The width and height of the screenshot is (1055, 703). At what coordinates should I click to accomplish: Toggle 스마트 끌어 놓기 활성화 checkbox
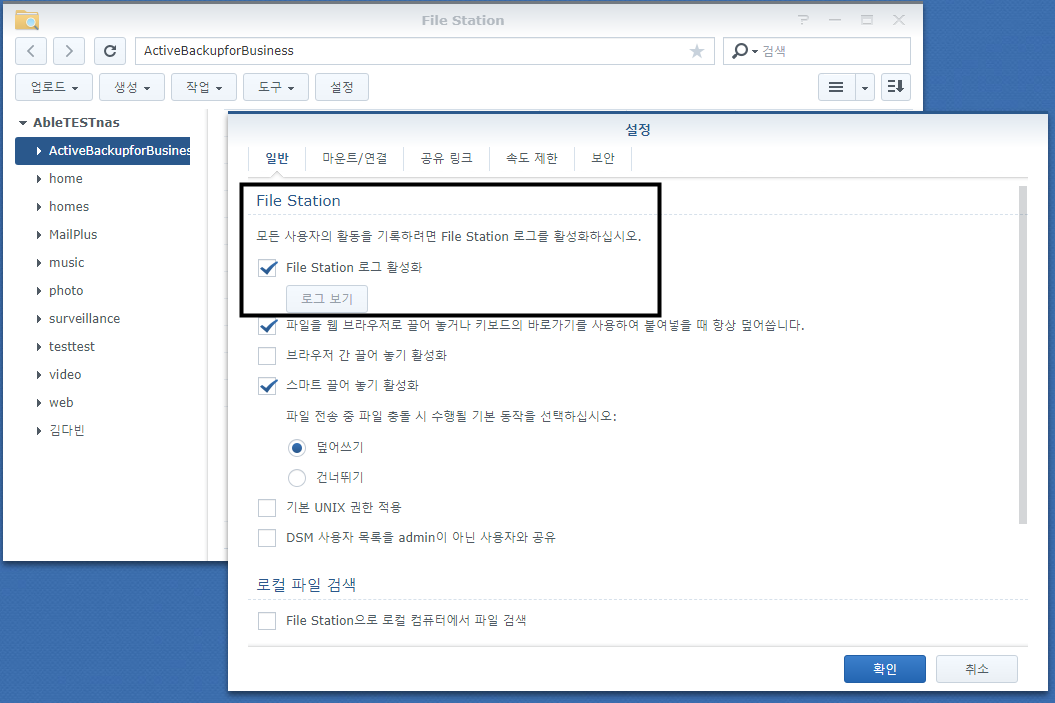point(267,385)
